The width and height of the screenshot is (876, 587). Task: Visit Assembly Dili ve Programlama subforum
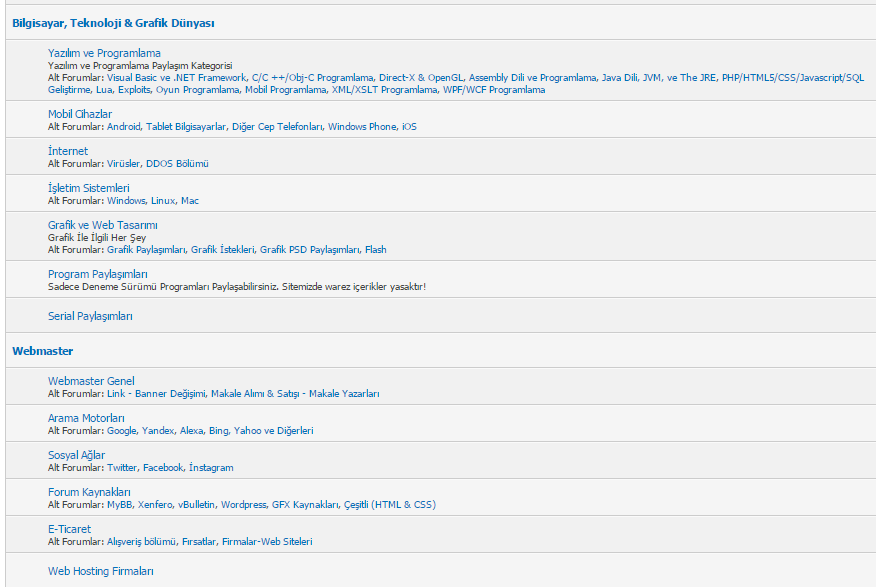[x=532, y=78]
